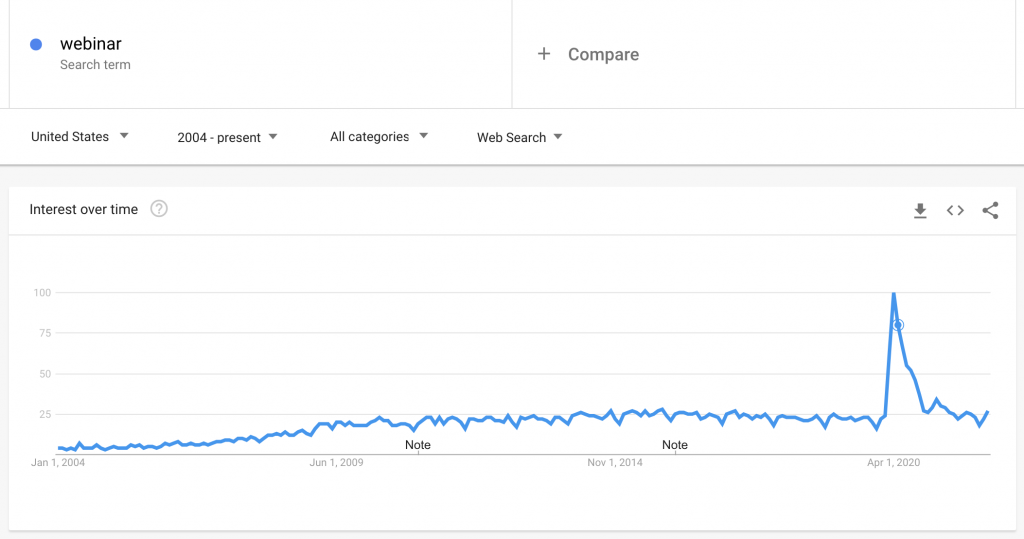Share the interest over time chart
Viewport: 1024px width, 539px height.
point(990,210)
